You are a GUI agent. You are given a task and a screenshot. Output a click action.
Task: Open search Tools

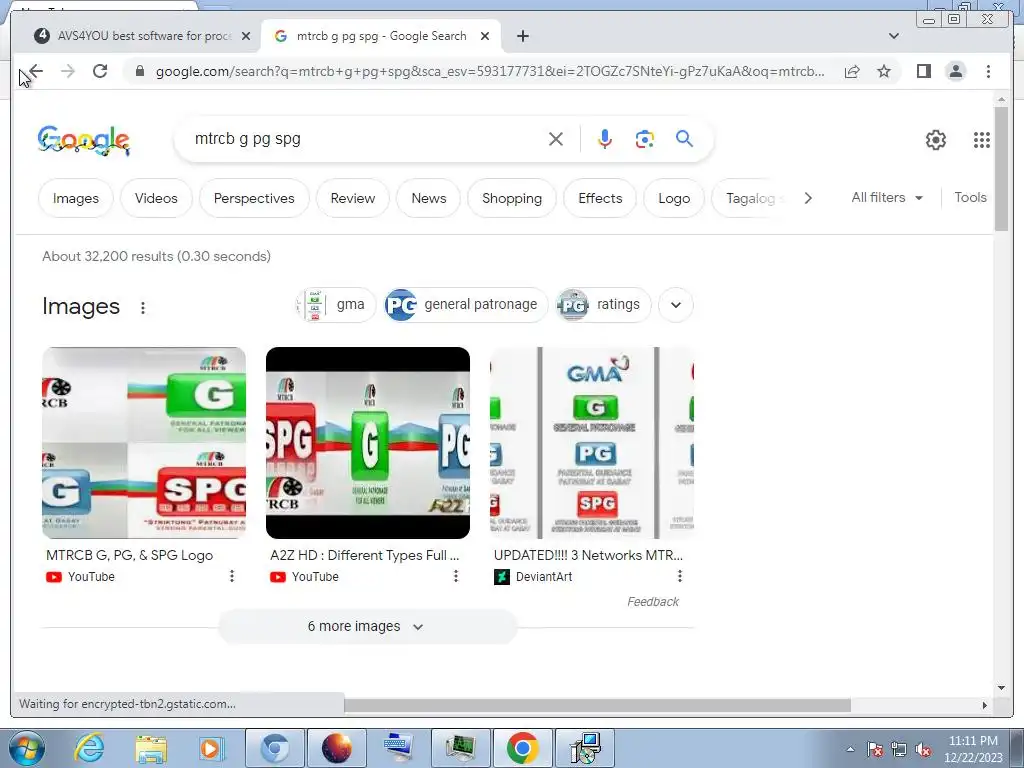970,197
